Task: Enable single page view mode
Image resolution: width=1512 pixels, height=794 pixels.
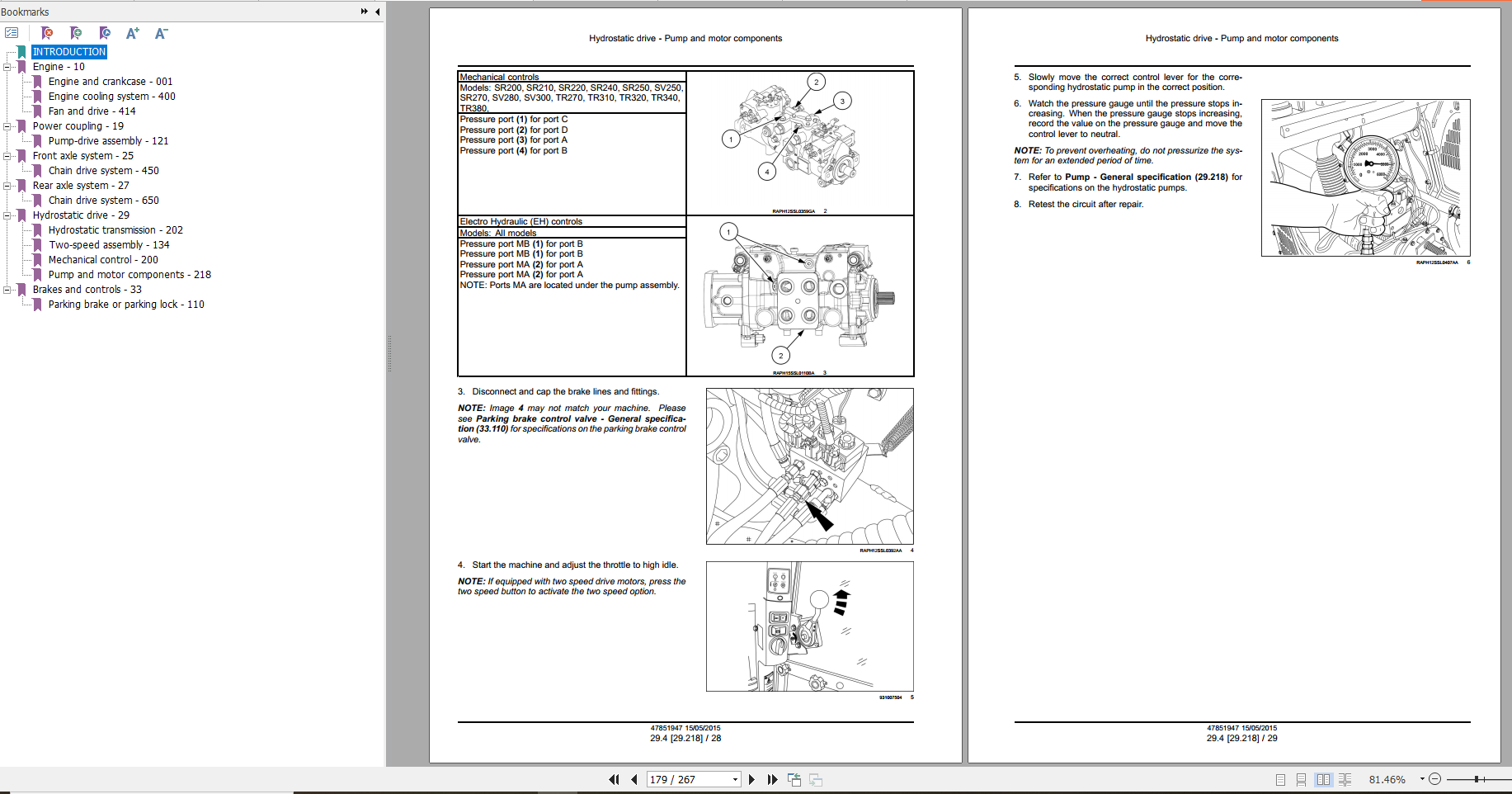Action: [x=1280, y=779]
